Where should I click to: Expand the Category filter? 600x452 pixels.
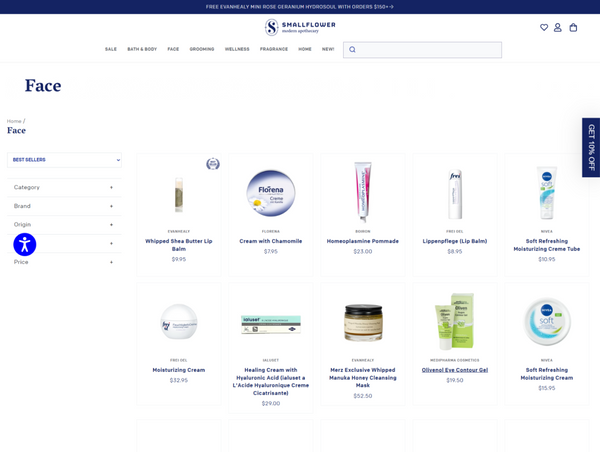pos(64,188)
